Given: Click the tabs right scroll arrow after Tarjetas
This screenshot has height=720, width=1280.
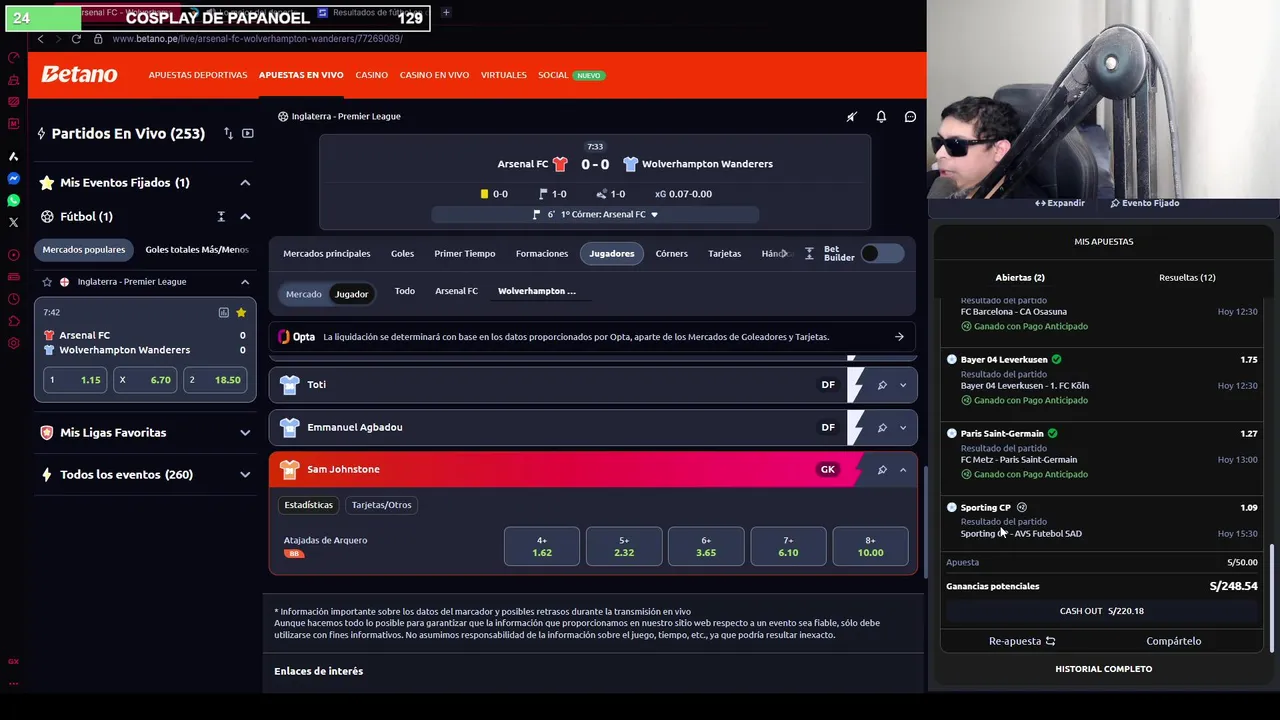Looking at the screenshot, I should (x=783, y=254).
